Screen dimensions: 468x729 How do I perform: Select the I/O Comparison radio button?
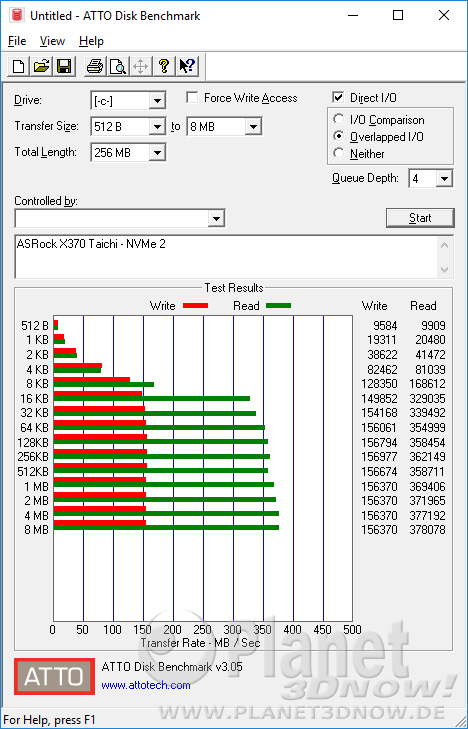[x=339, y=119]
